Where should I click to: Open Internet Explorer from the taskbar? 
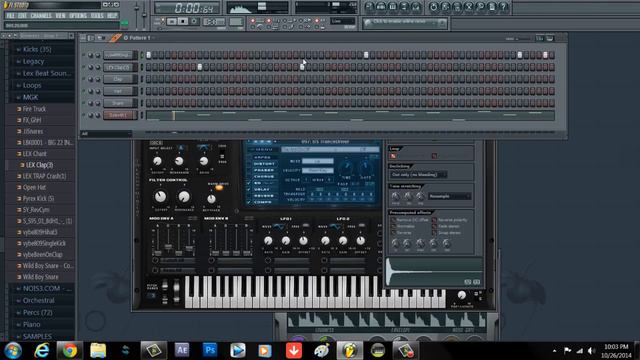click(x=42, y=351)
